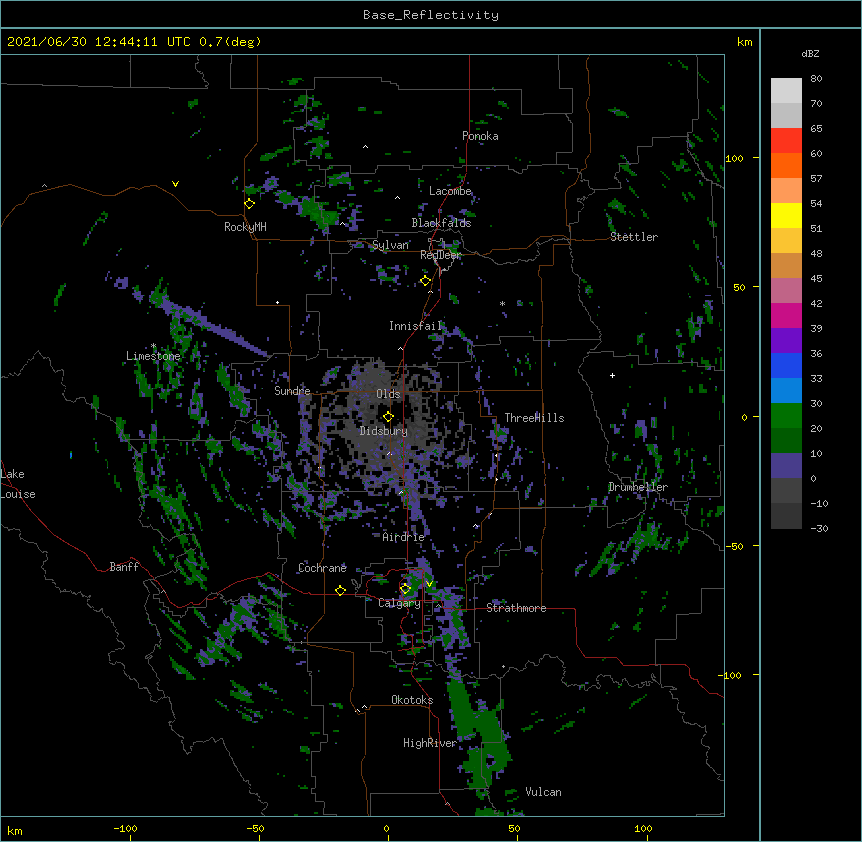Click the dBZ legend heading
The height and width of the screenshot is (842, 862).
coord(810,53)
